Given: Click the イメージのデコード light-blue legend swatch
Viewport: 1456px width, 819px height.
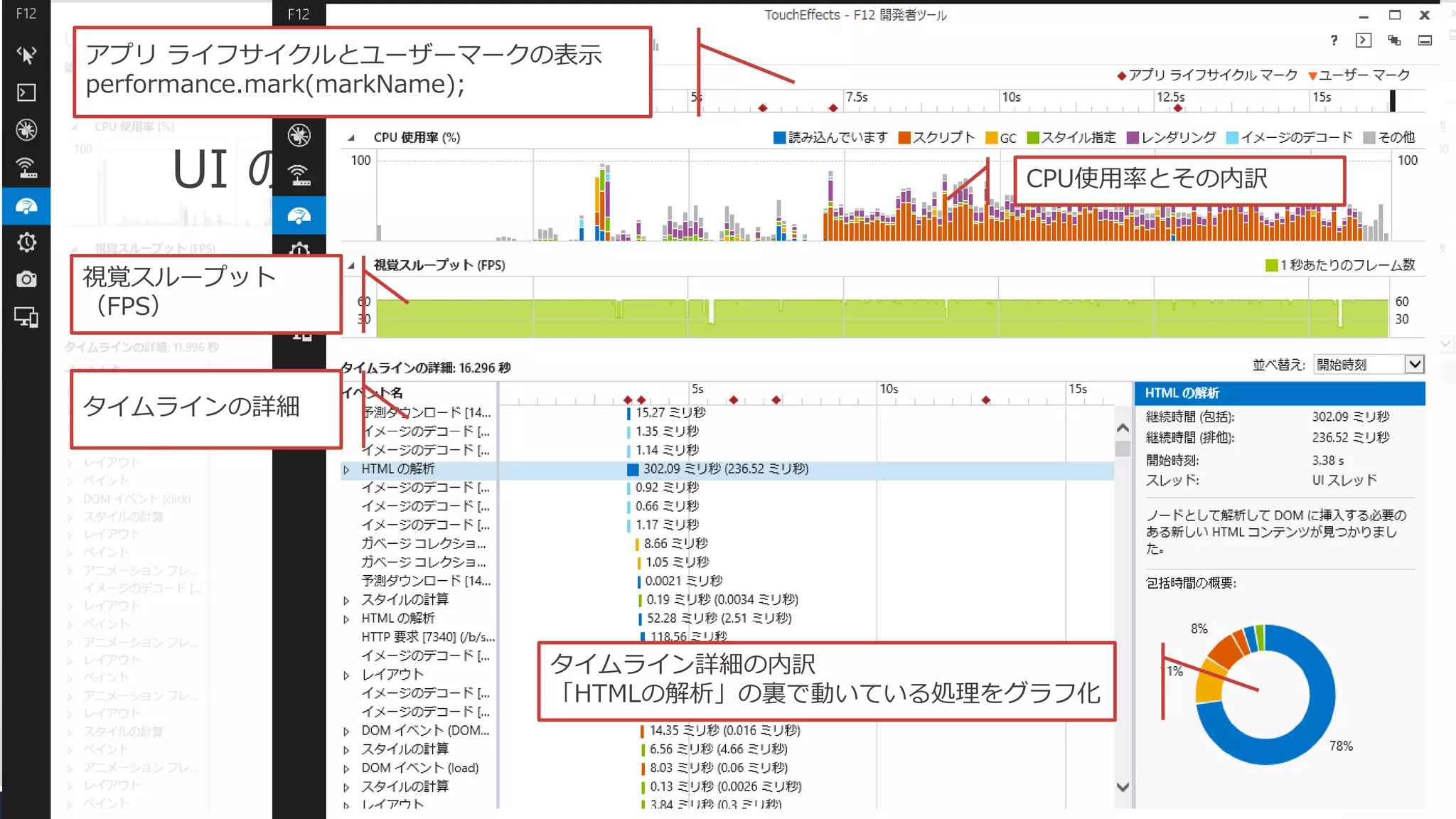Looking at the screenshot, I should tap(1232, 138).
